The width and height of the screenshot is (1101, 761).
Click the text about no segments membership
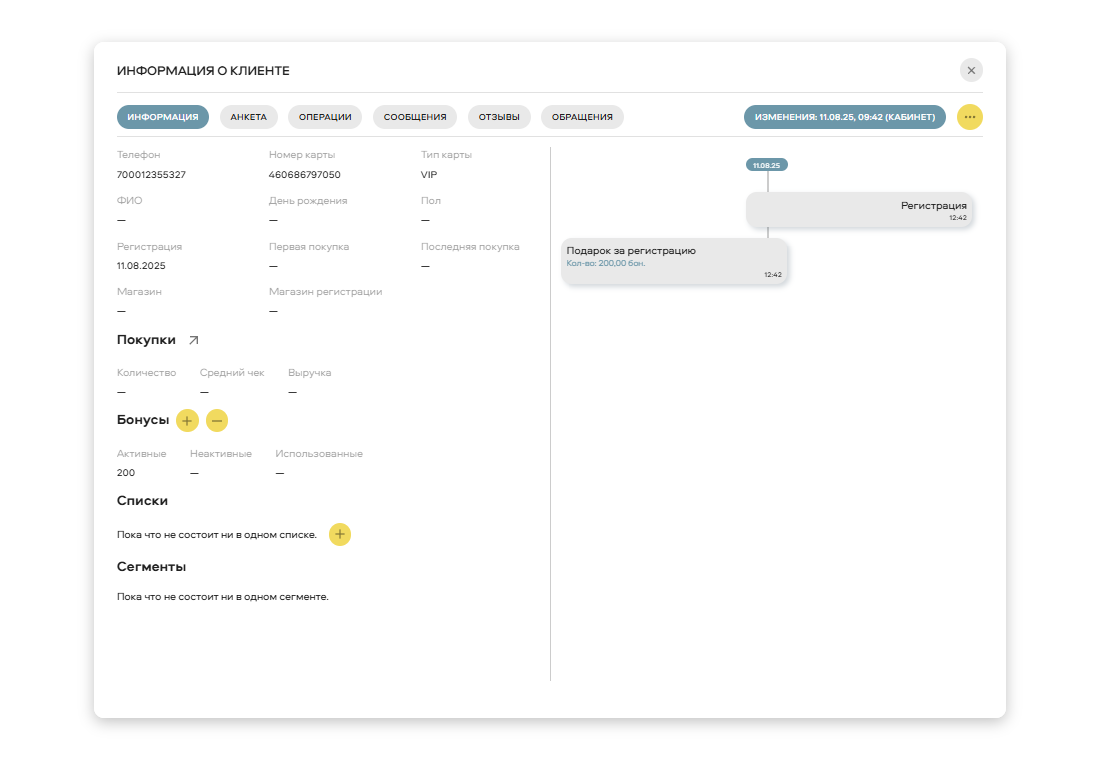(x=223, y=597)
